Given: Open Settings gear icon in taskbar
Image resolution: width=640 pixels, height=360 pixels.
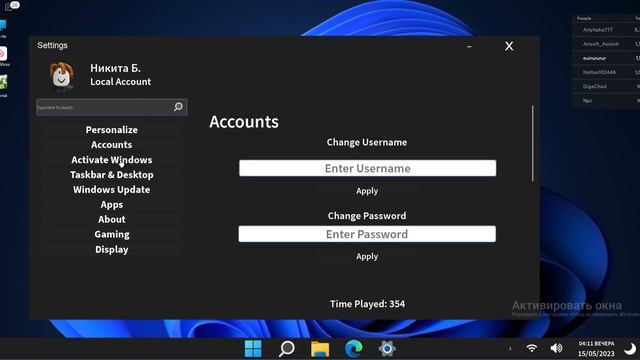Looking at the screenshot, I should click(387, 349).
